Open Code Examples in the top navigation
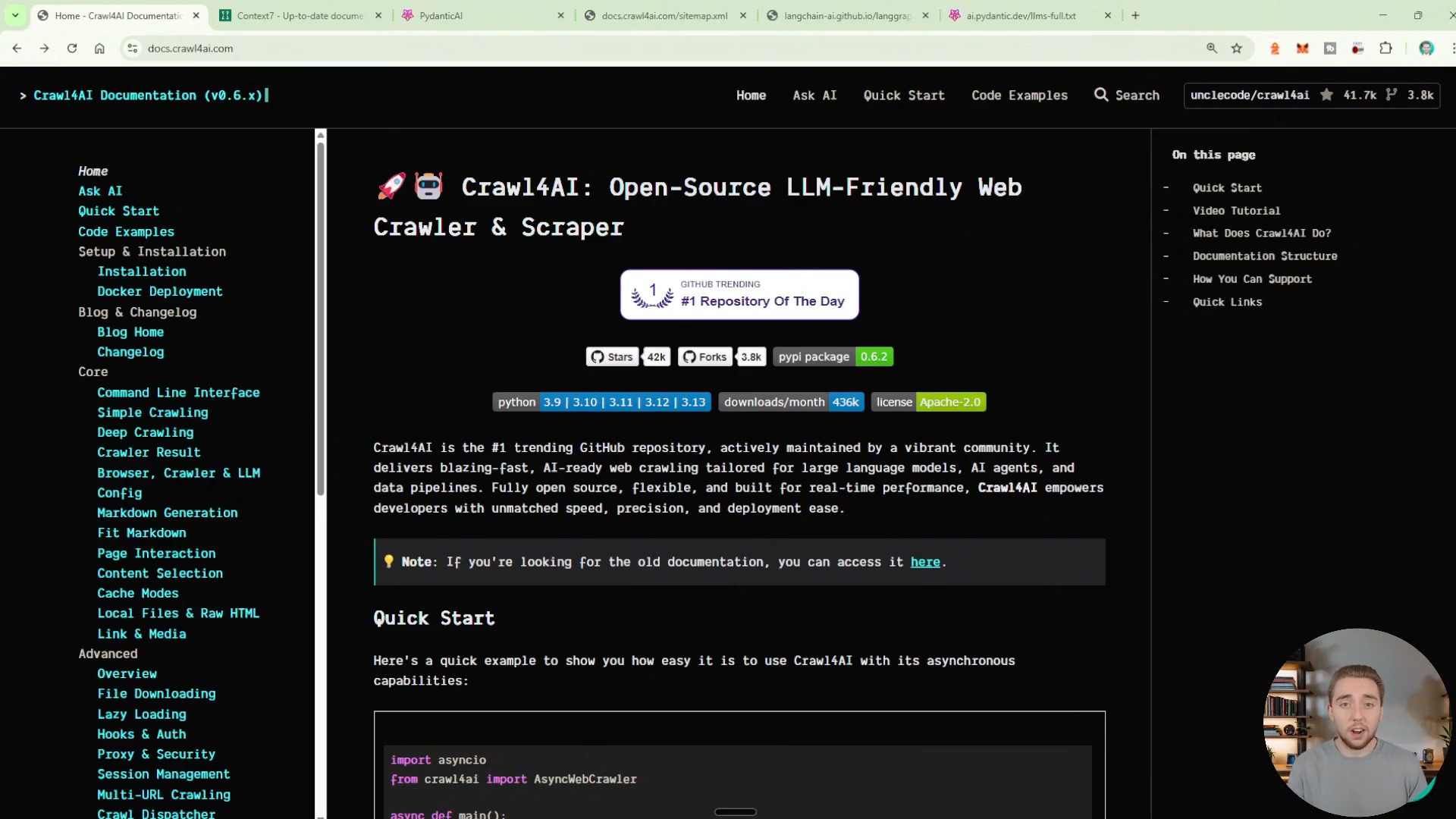 pos(1019,96)
